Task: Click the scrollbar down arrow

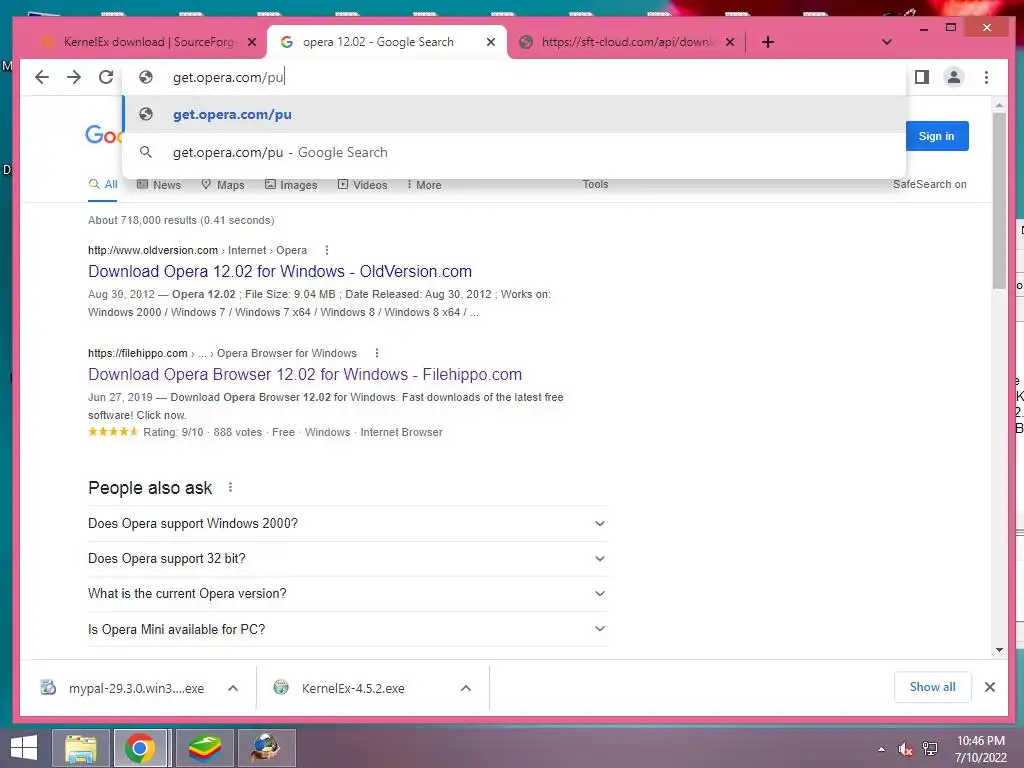Action: click(999, 650)
